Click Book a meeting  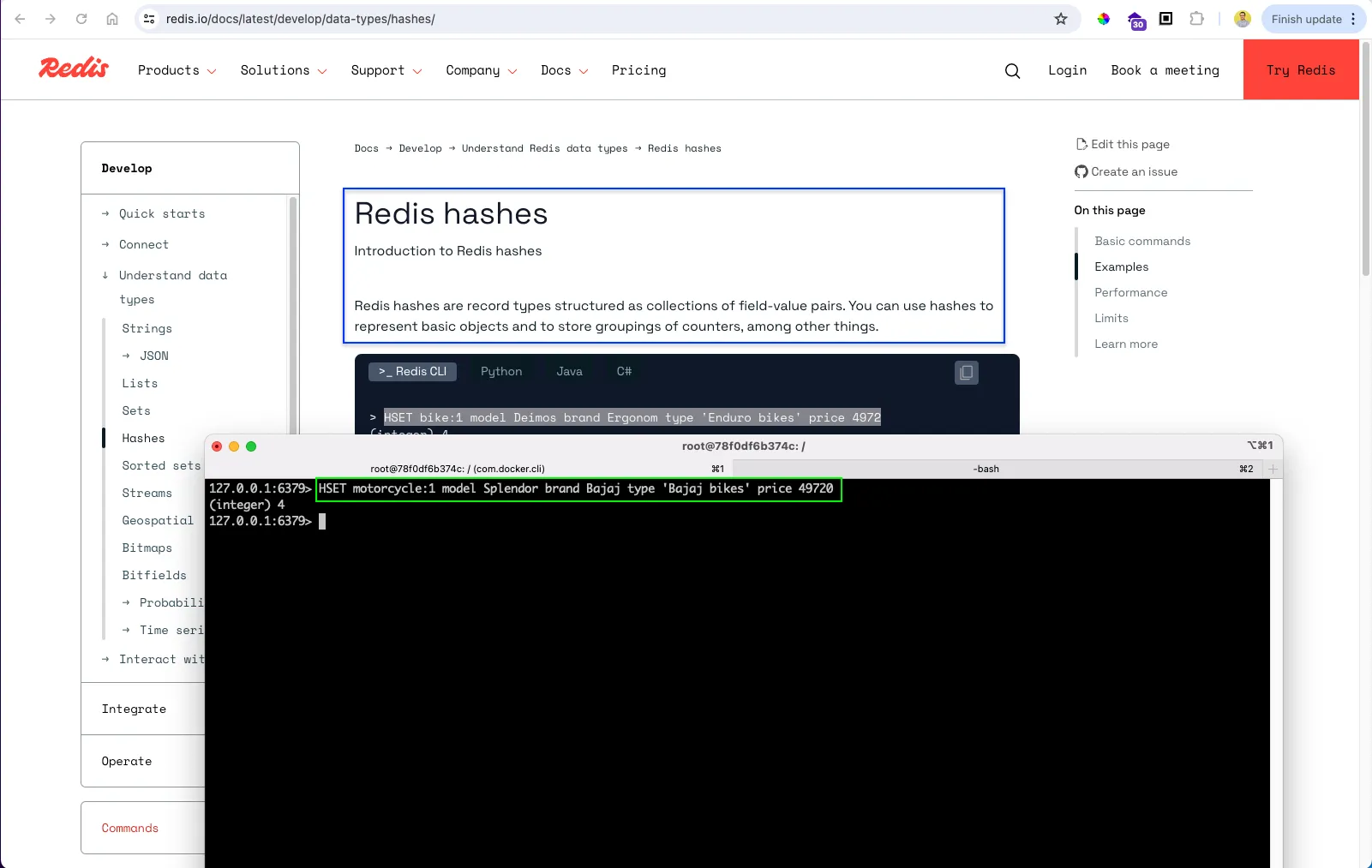click(x=1165, y=70)
